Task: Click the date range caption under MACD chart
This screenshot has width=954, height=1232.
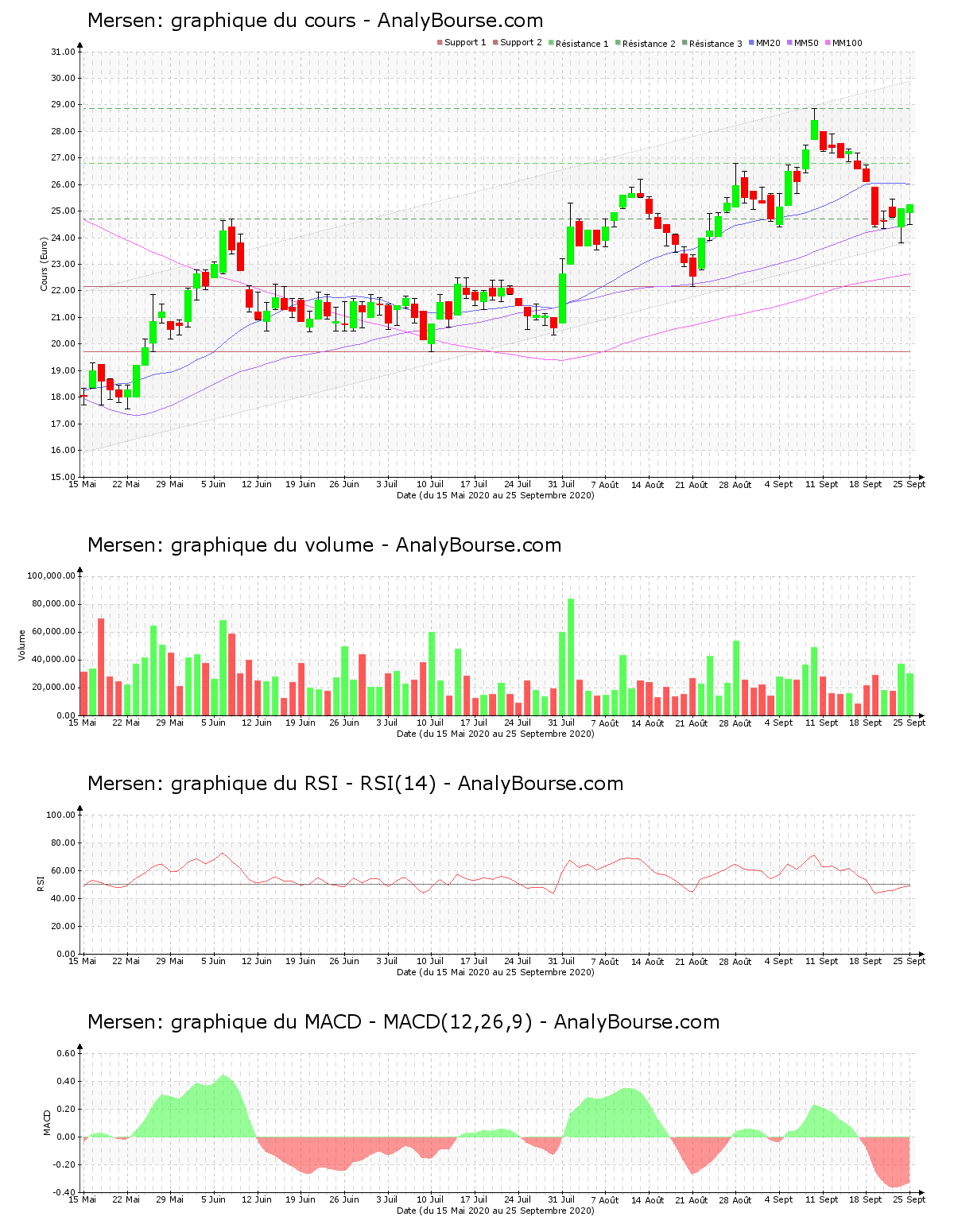Action: click(x=495, y=1211)
